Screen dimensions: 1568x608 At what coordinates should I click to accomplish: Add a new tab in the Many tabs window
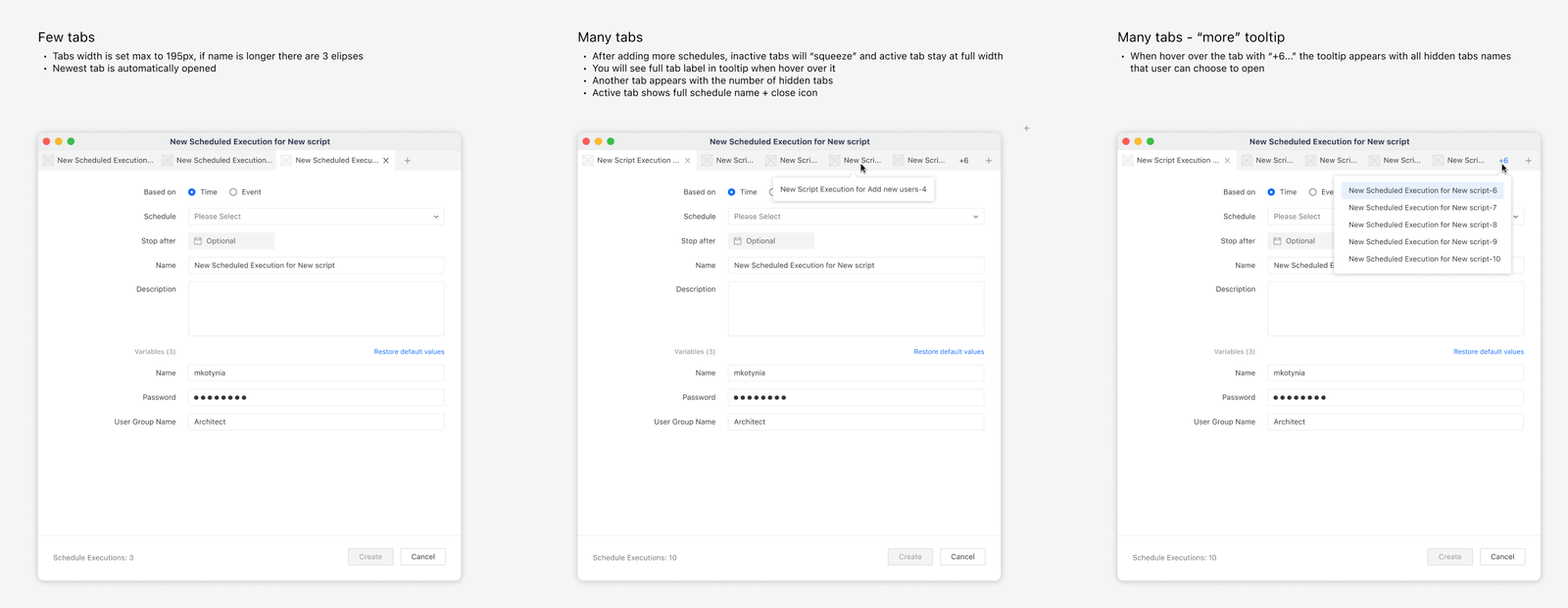pos(989,161)
